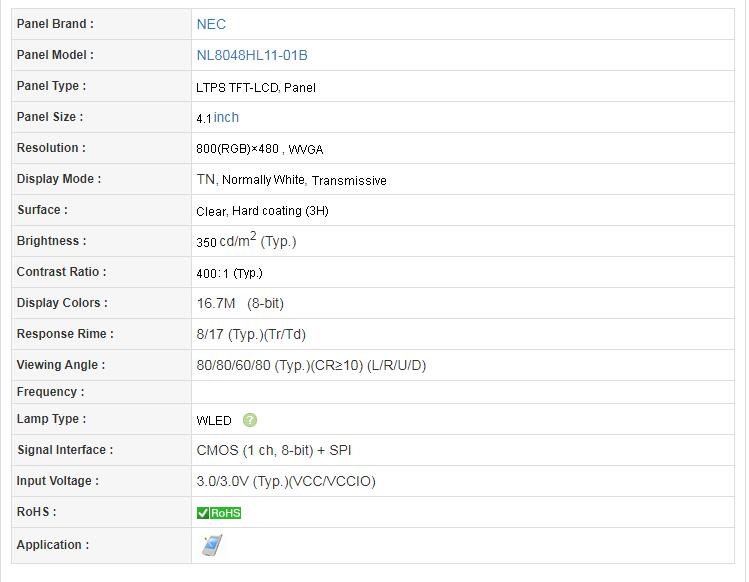
Task: Click the mobile phone application icon
Action: [x=212, y=545]
